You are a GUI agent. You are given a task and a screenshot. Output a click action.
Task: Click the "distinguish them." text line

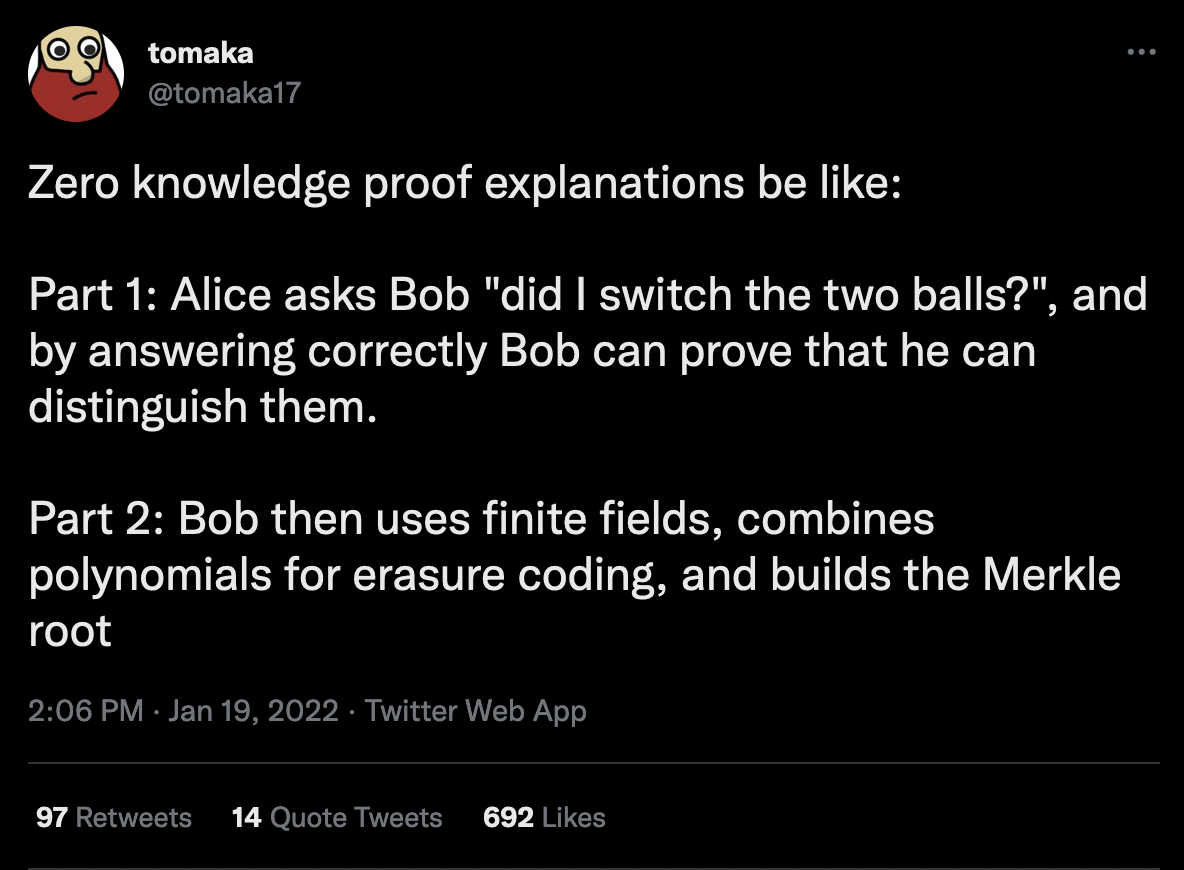pyautogui.click(x=202, y=407)
